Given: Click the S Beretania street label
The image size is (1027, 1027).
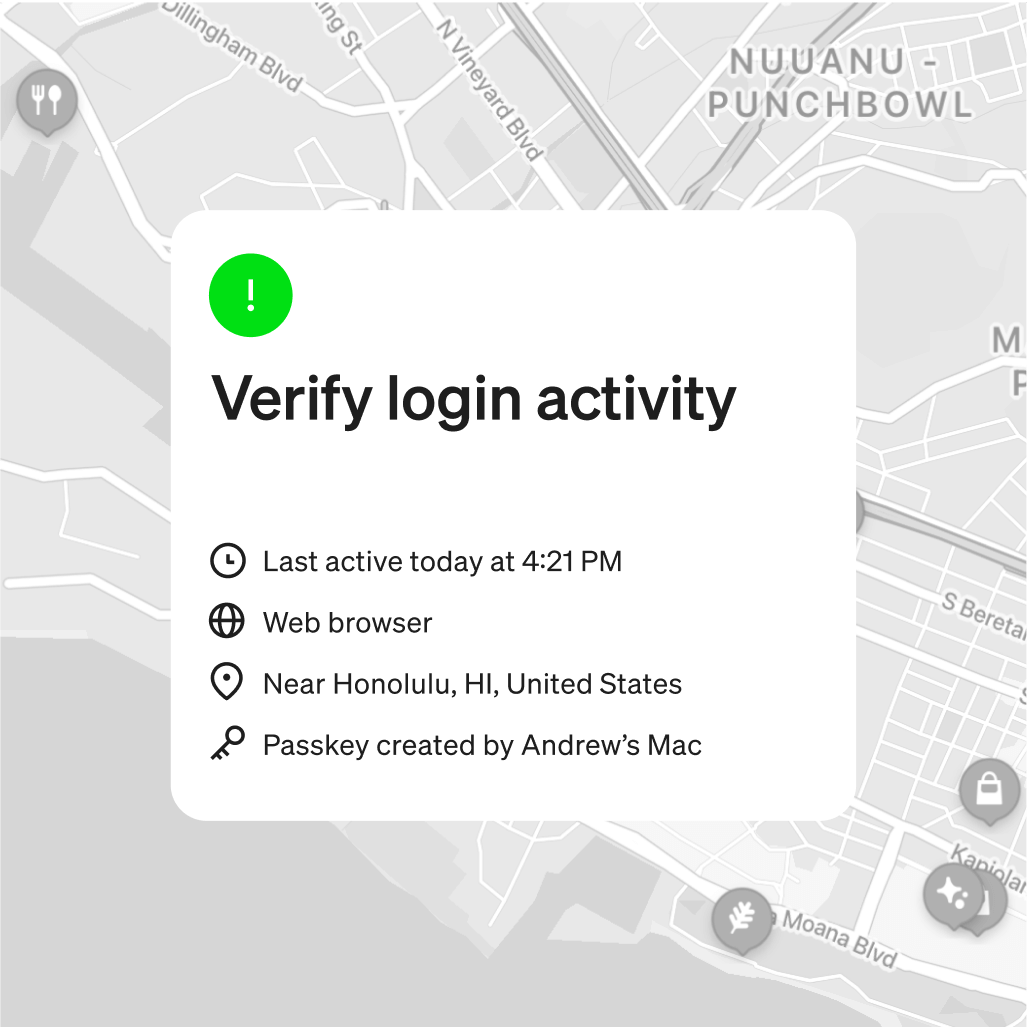Looking at the screenshot, I should (984, 616).
